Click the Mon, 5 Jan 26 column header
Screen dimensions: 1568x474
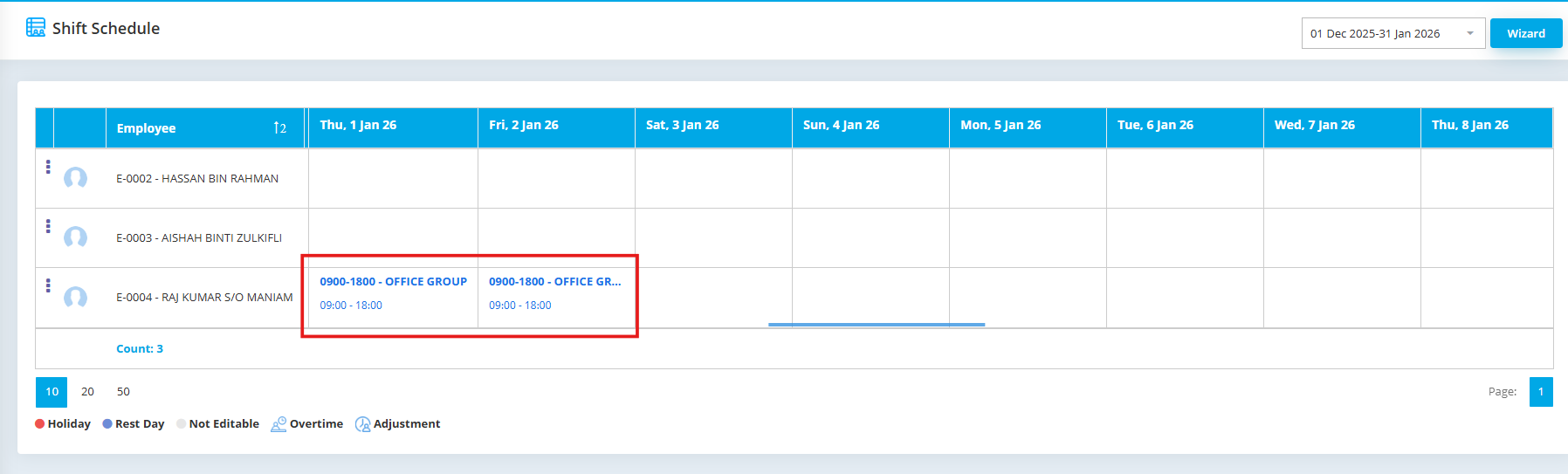point(1028,127)
